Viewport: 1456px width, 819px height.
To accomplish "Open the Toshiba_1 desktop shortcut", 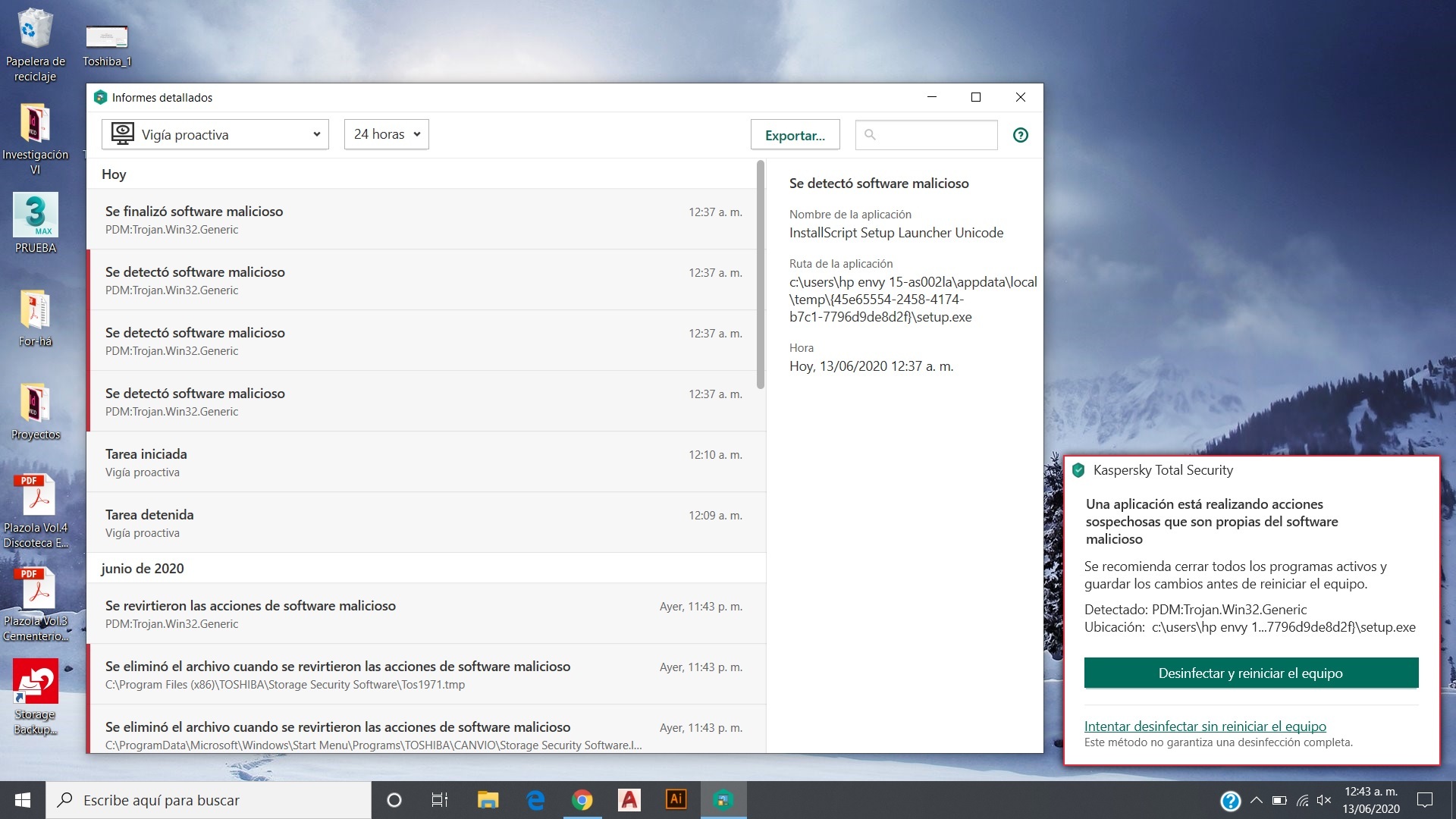I will pos(107,44).
